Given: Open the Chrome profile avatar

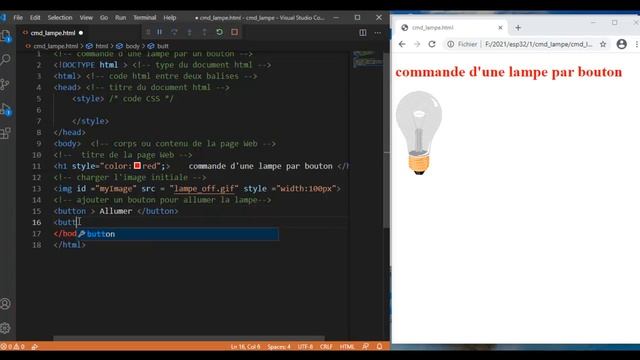Looking at the screenshot, I should pos(622,44).
